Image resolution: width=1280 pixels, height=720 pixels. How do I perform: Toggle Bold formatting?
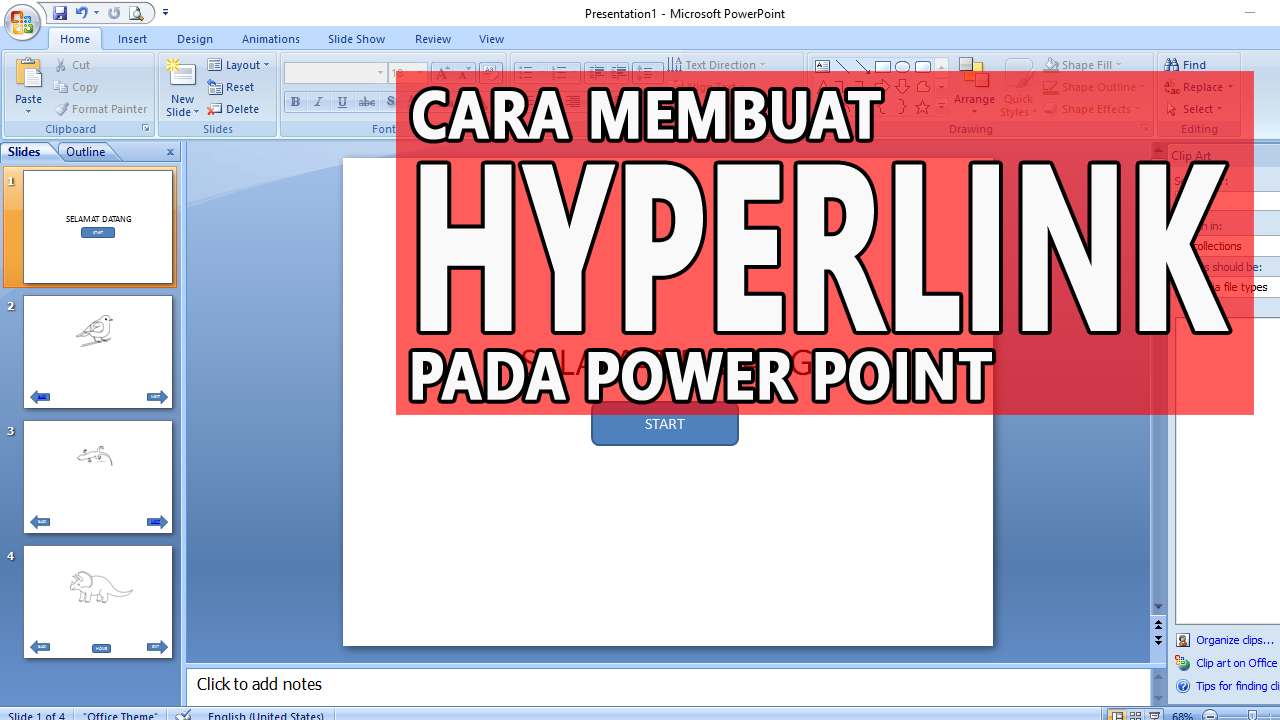tap(295, 101)
